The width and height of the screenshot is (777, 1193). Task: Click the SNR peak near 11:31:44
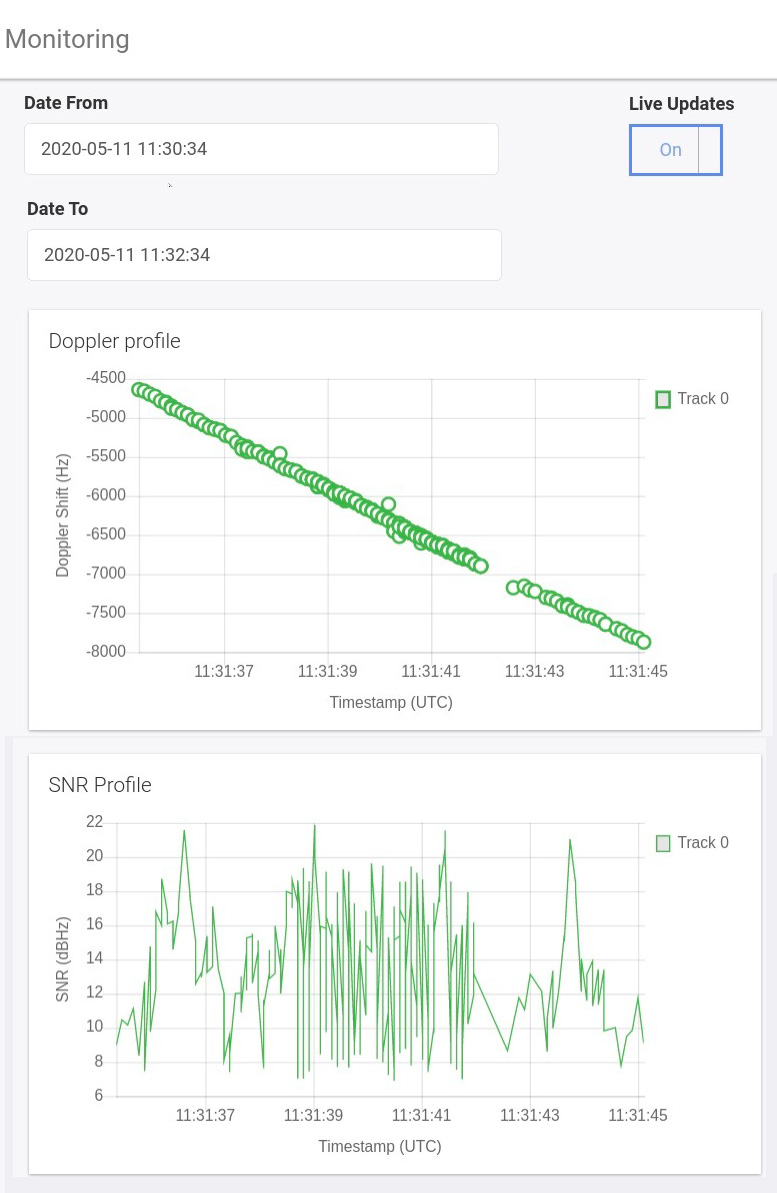pos(570,839)
